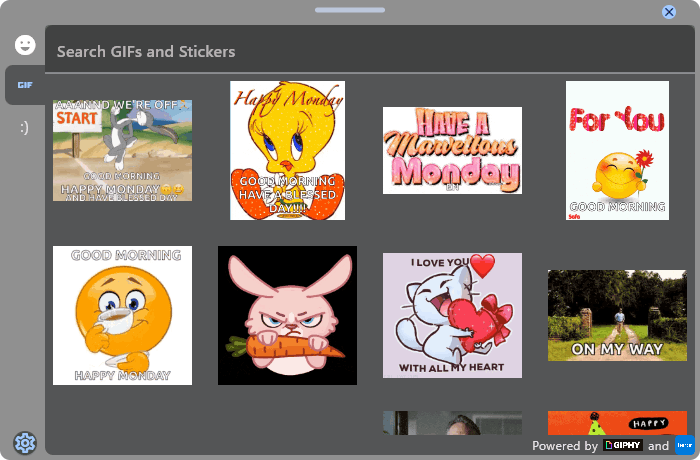The width and height of the screenshot is (700, 460).
Task: Open the emoji smiley face tab
Action: [x=25, y=45]
